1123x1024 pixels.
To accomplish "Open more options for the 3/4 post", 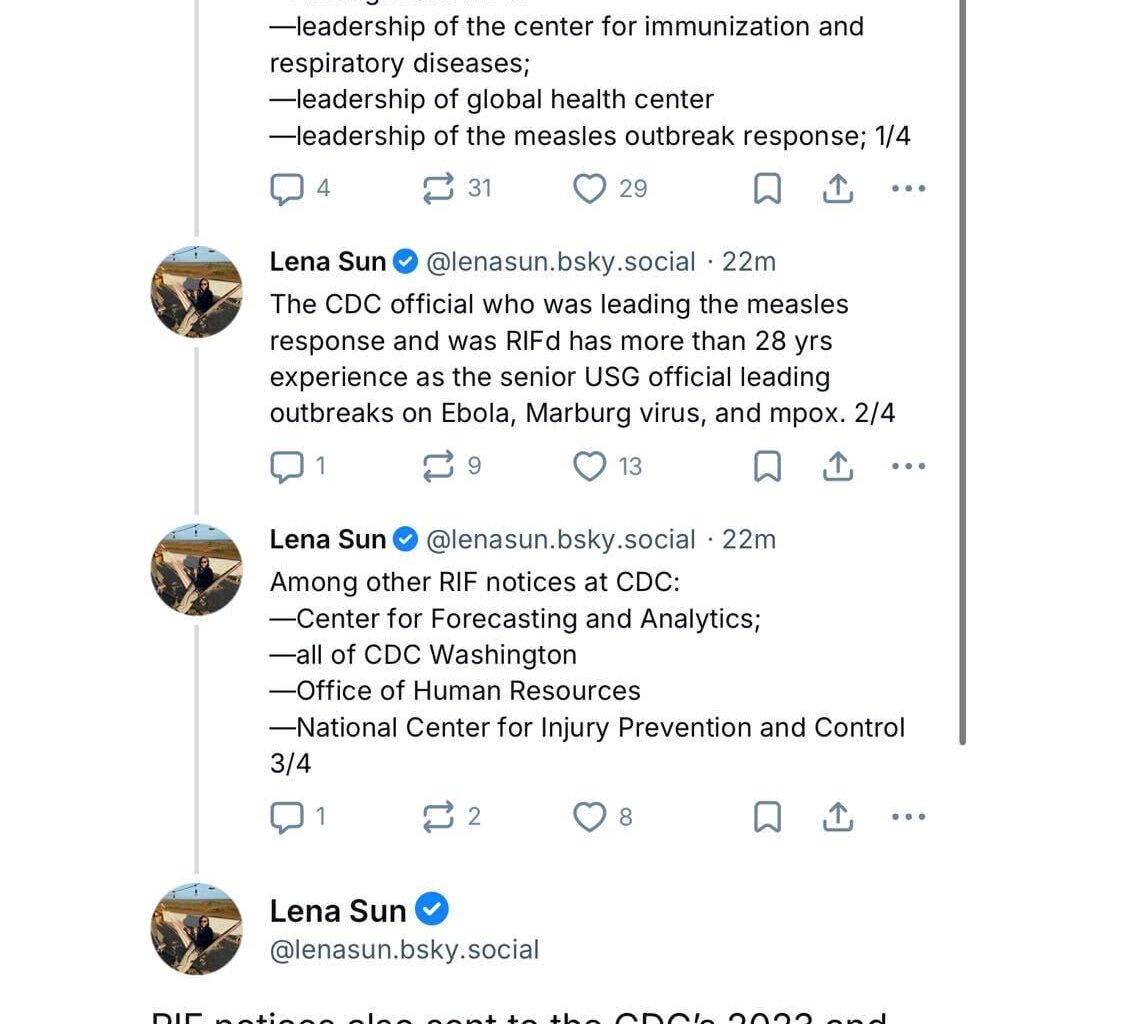I will coord(908,818).
